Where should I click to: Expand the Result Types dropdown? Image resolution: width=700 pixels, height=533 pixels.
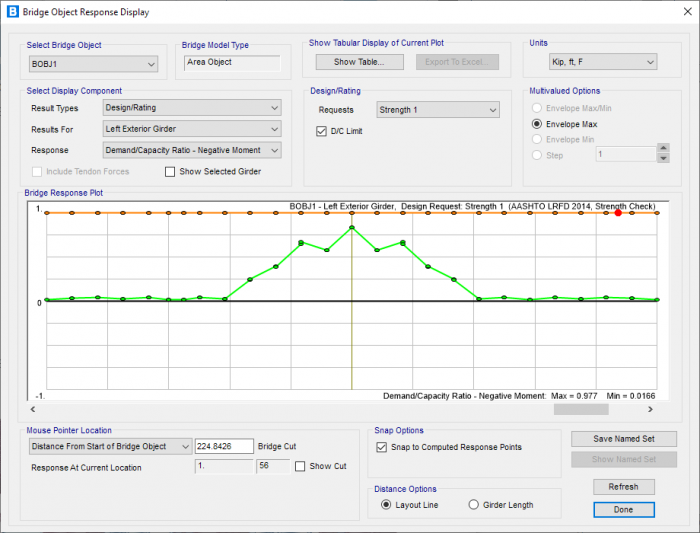click(x=192, y=108)
